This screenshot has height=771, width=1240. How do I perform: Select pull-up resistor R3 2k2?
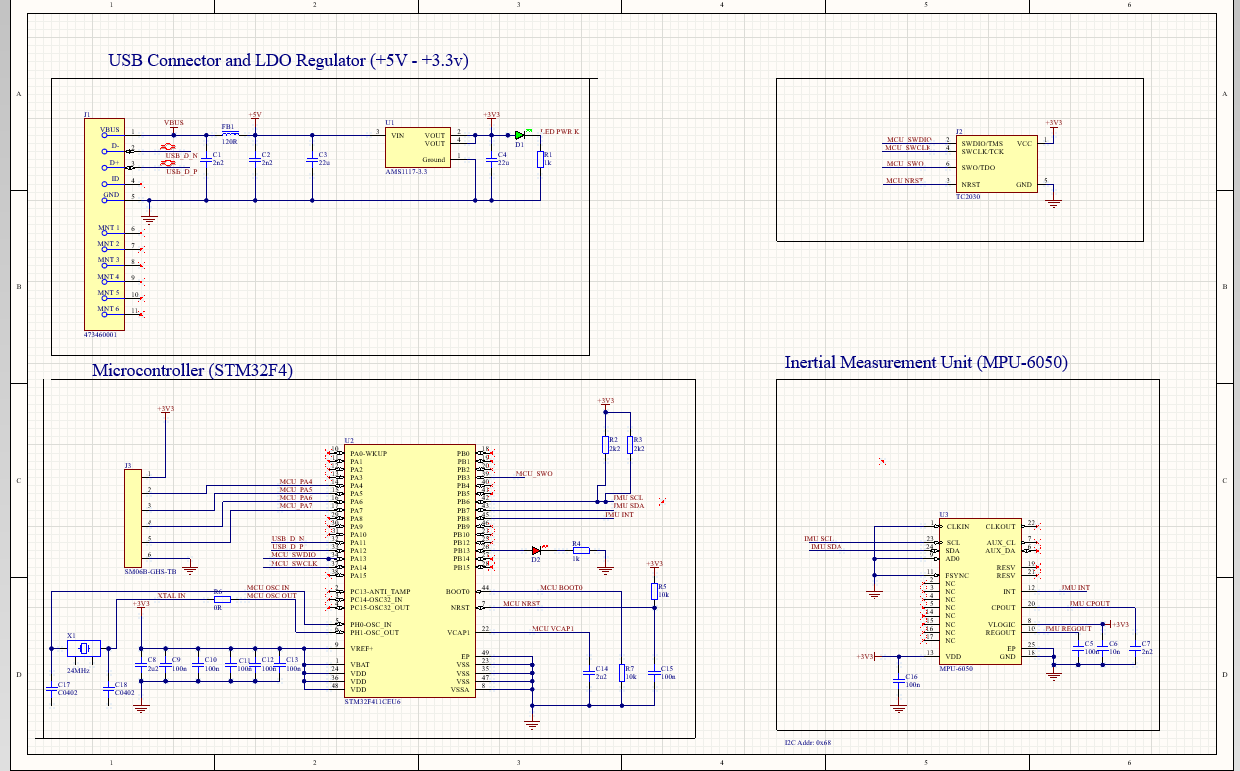[x=629, y=445]
